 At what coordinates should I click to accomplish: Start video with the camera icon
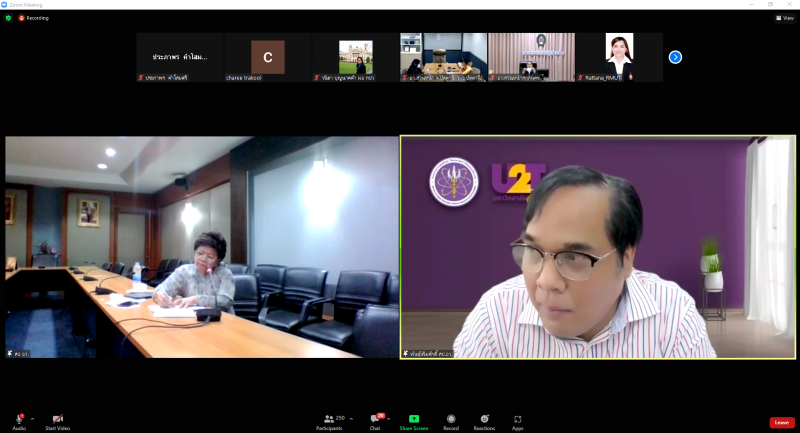(x=57, y=418)
